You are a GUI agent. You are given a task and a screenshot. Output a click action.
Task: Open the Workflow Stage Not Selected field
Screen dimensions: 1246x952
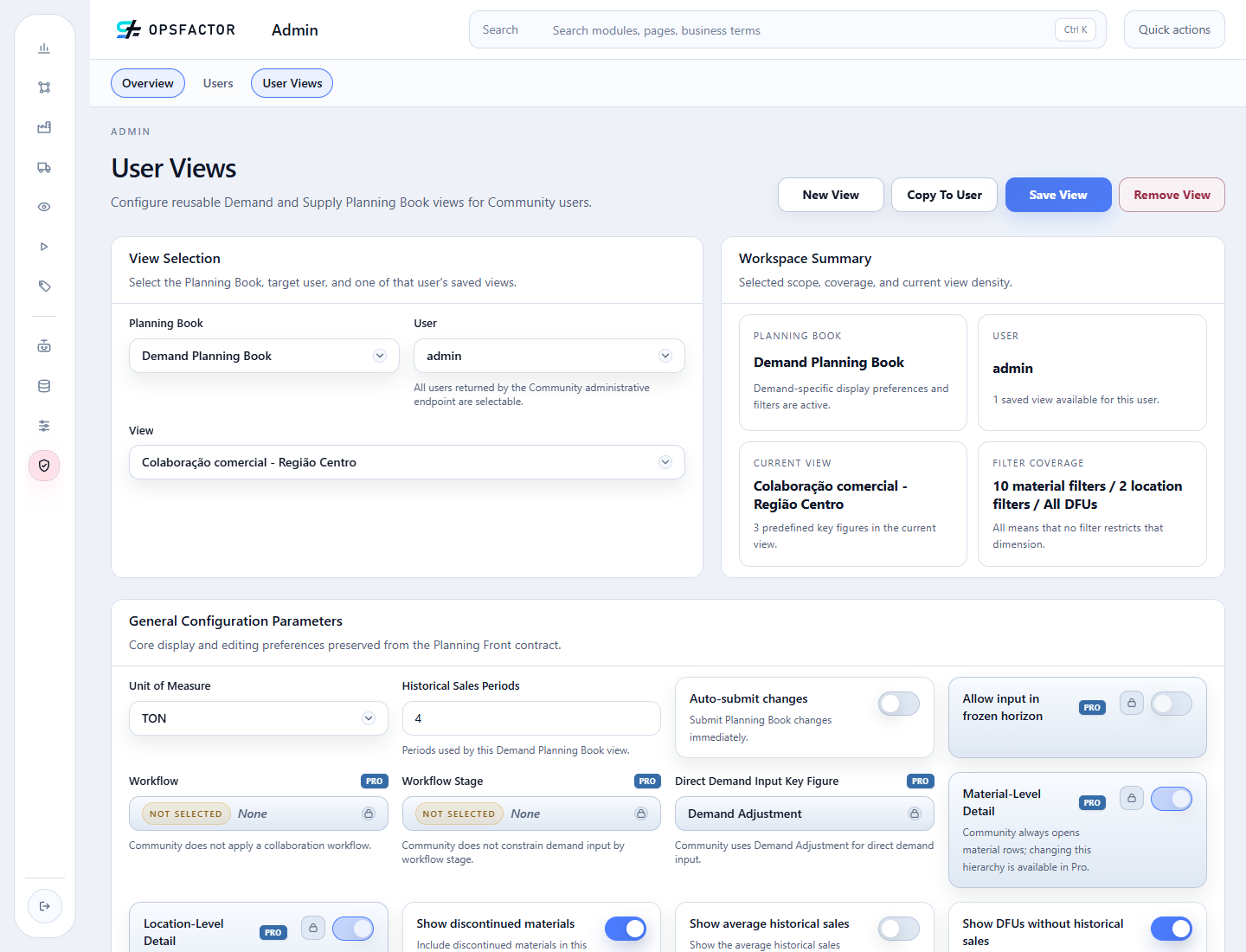[x=531, y=814]
